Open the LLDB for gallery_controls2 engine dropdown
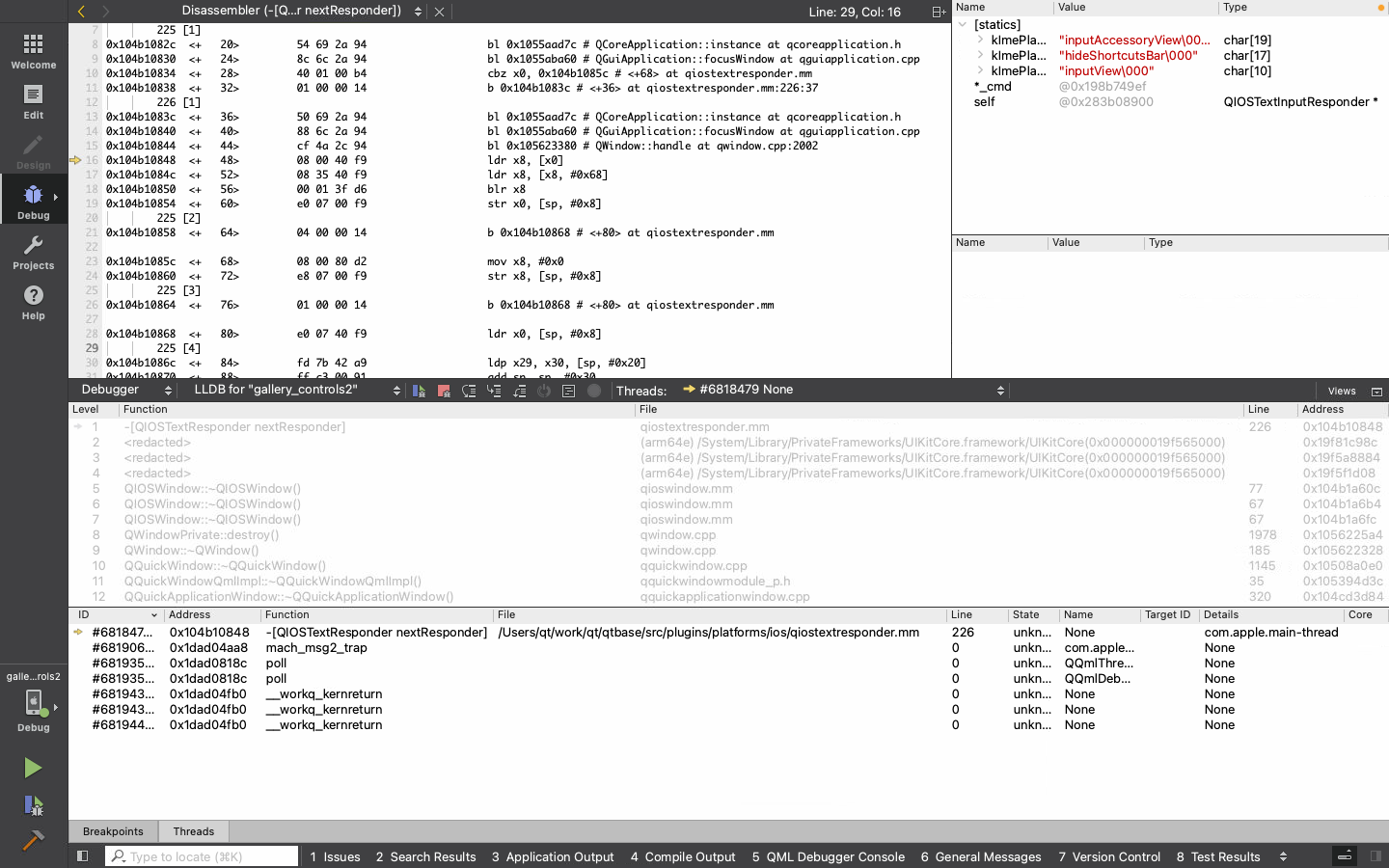Viewport: 1389px width, 868px height. pos(297,390)
